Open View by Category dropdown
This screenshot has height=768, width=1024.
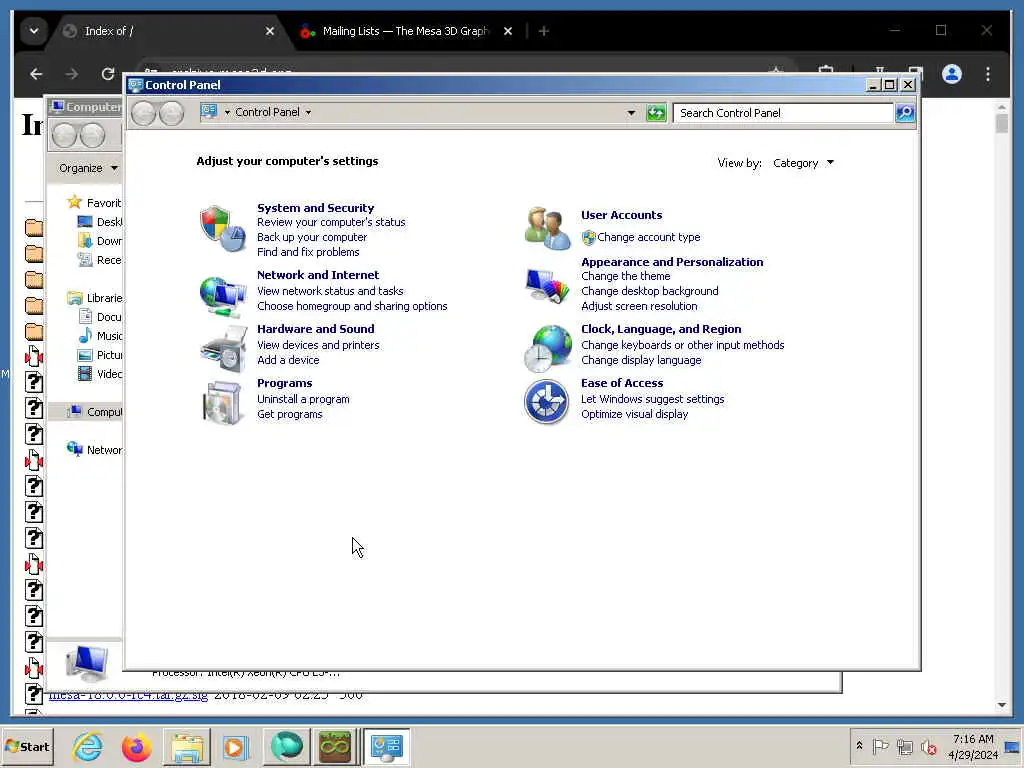click(x=803, y=163)
